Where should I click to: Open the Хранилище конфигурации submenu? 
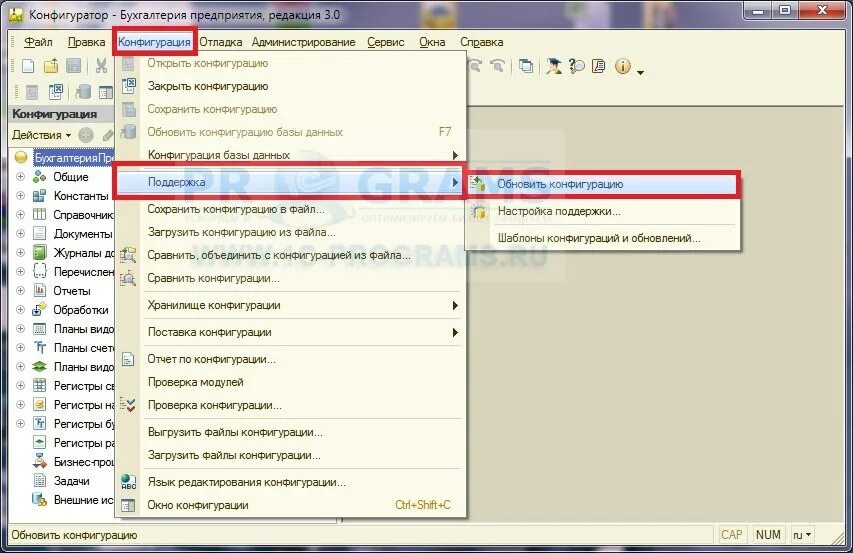[x=291, y=305]
